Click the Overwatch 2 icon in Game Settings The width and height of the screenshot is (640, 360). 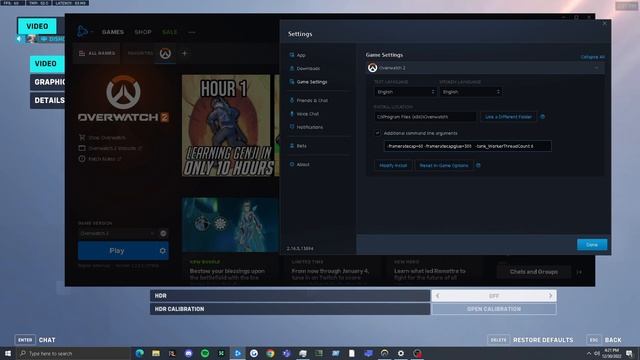372,68
